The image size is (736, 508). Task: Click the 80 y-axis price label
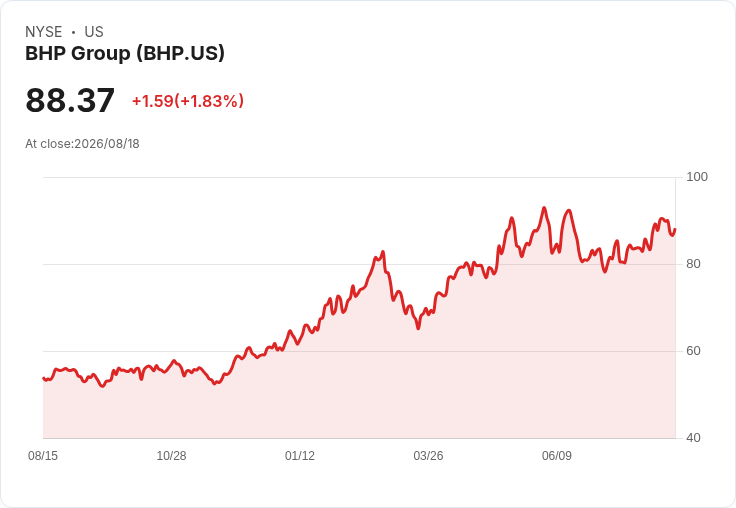pos(693,264)
